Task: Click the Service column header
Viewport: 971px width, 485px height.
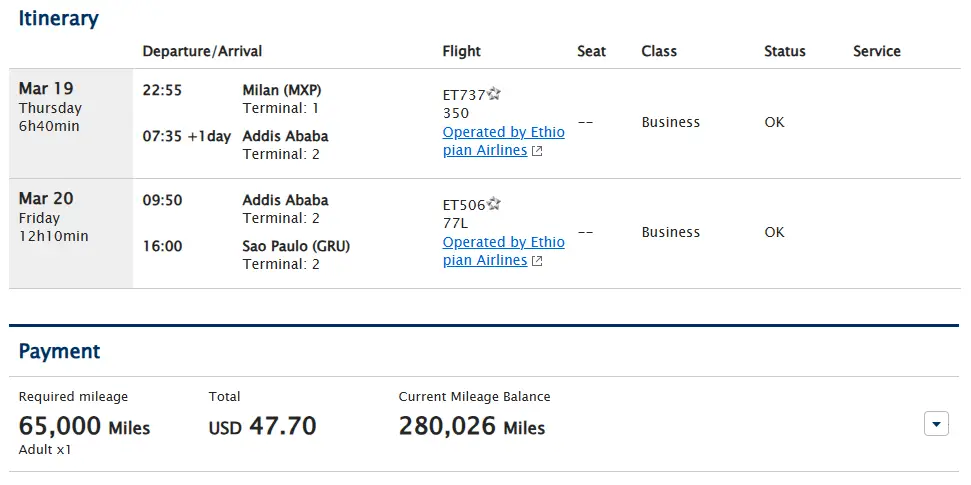Action: [x=876, y=51]
